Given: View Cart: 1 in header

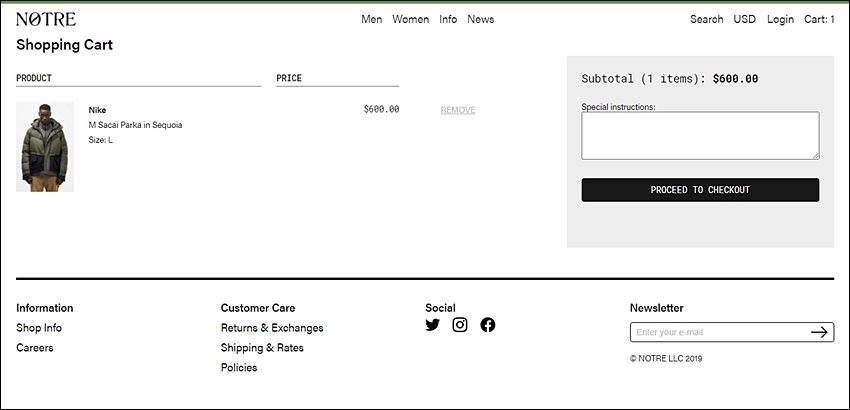Looking at the screenshot, I should point(819,19).
